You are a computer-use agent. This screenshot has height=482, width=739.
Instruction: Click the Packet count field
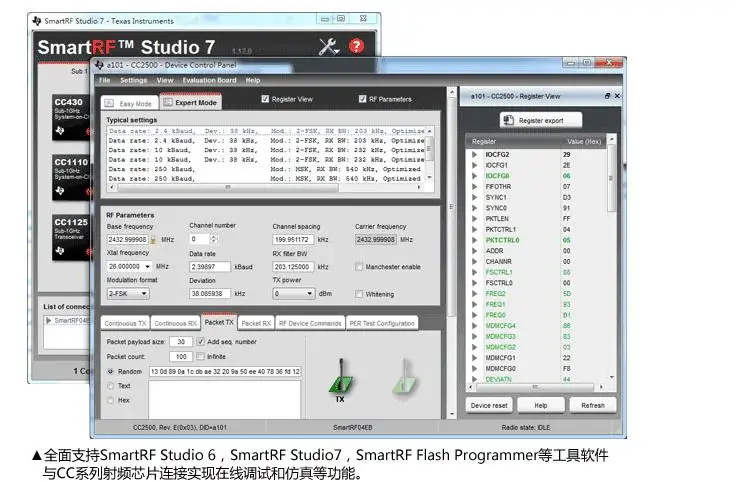pos(181,356)
